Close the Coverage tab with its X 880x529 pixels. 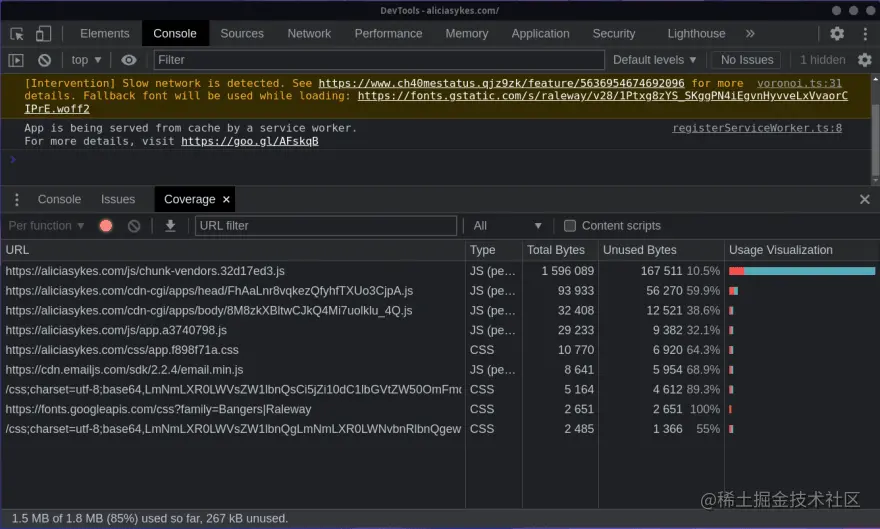(x=226, y=199)
